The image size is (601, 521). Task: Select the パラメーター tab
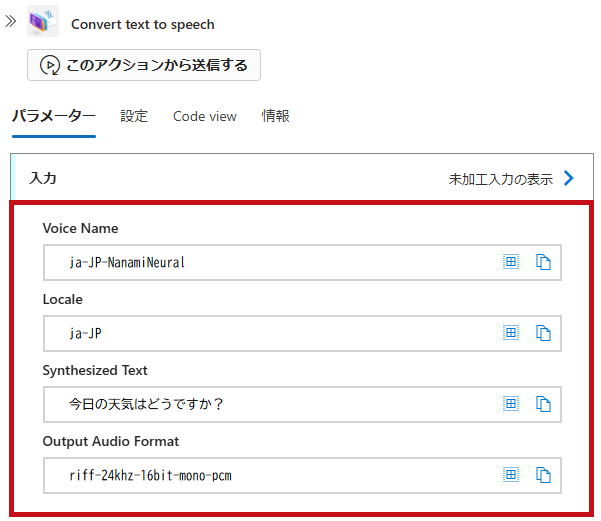pyautogui.click(x=54, y=116)
